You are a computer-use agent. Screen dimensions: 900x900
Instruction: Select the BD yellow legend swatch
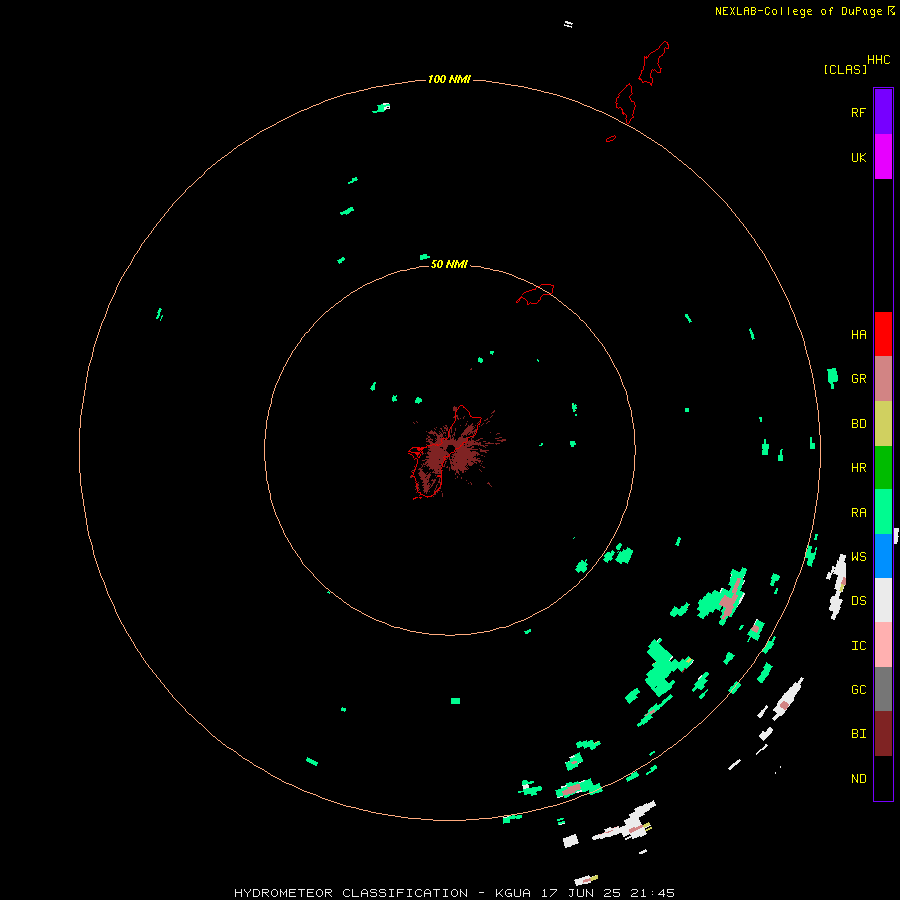point(883,424)
